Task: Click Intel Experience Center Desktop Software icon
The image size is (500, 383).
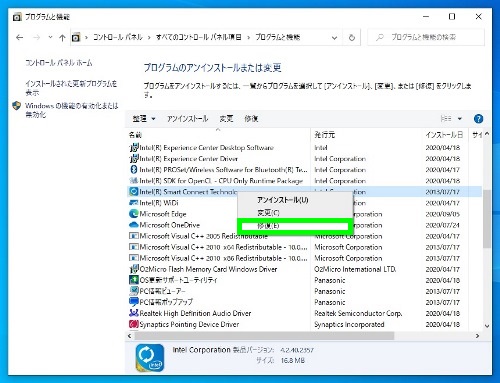Action: pos(134,147)
